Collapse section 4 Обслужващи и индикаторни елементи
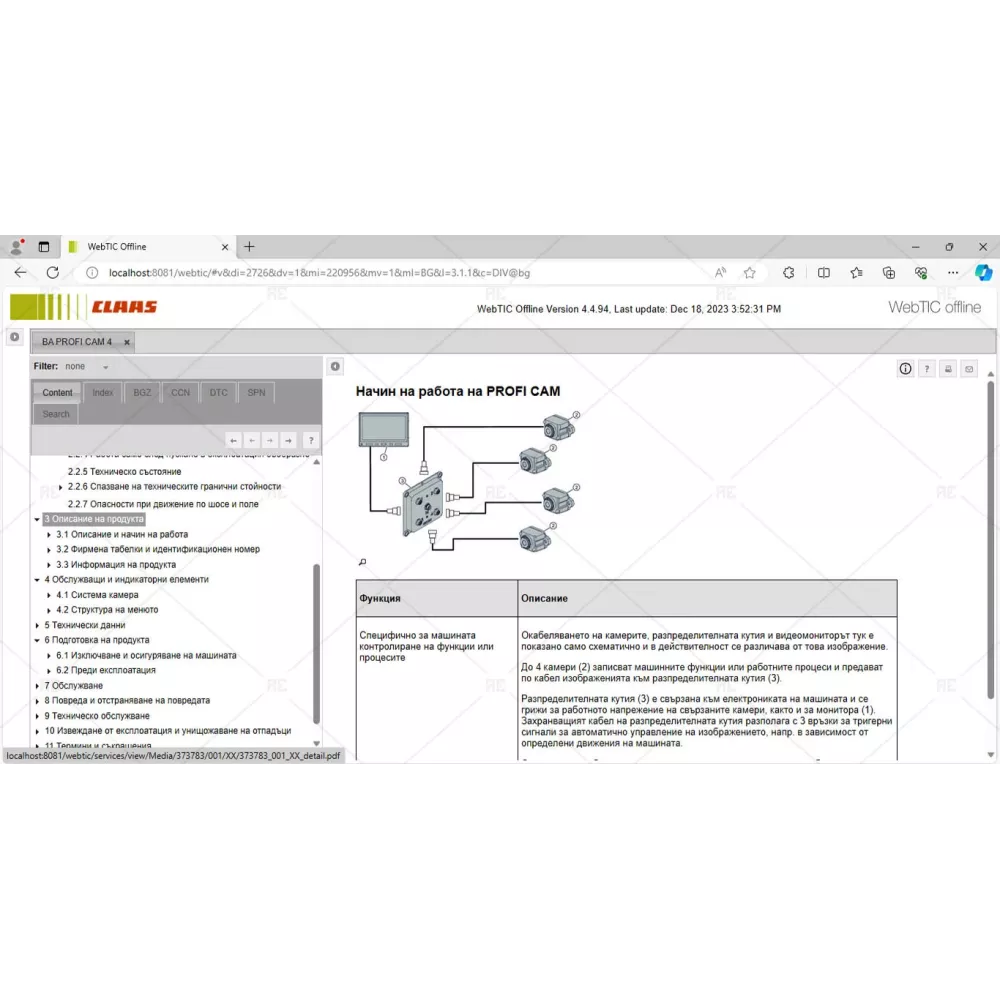Viewport: 1000px width, 1000px height. pyautogui.click(x=37, y=580)
